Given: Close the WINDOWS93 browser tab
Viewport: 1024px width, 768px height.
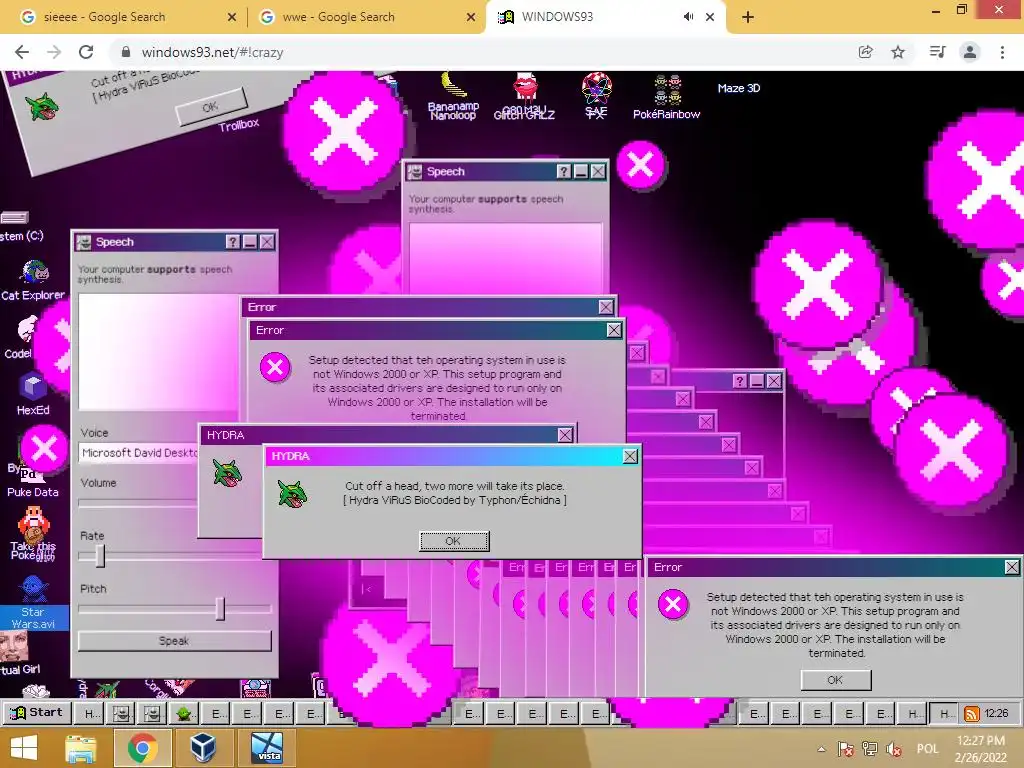Looking at the screenshot, I should pyautogui.click(x=710, y=17).
